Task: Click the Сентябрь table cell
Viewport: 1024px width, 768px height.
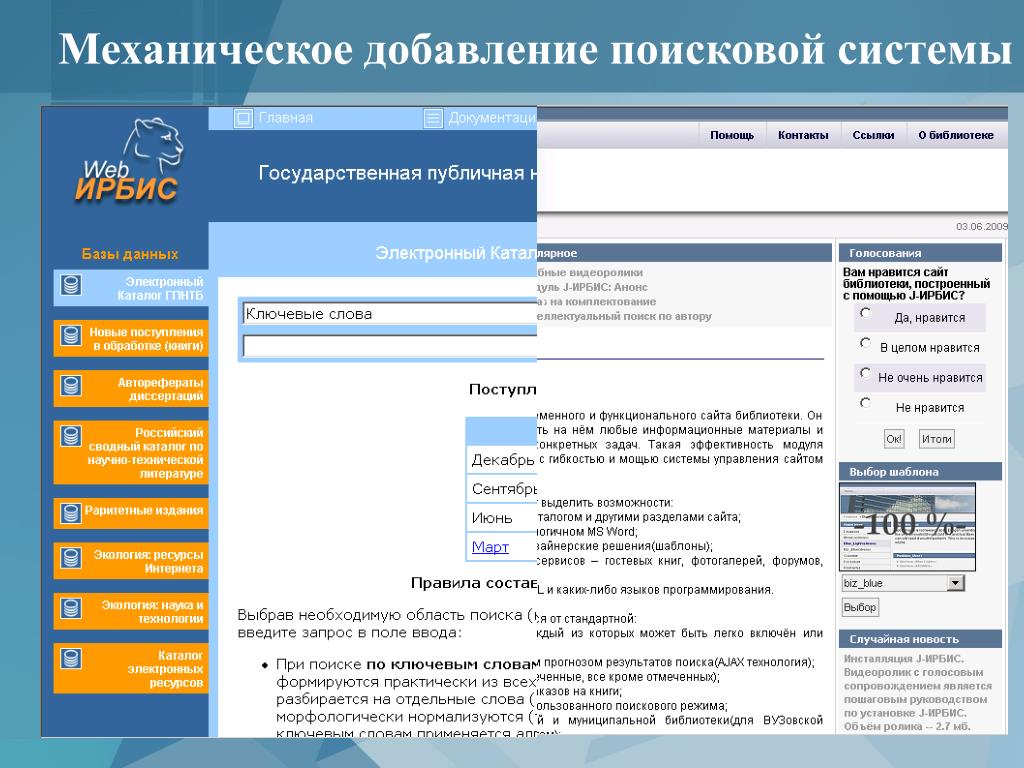Action: pyautogui.click(x=502, y=488)
